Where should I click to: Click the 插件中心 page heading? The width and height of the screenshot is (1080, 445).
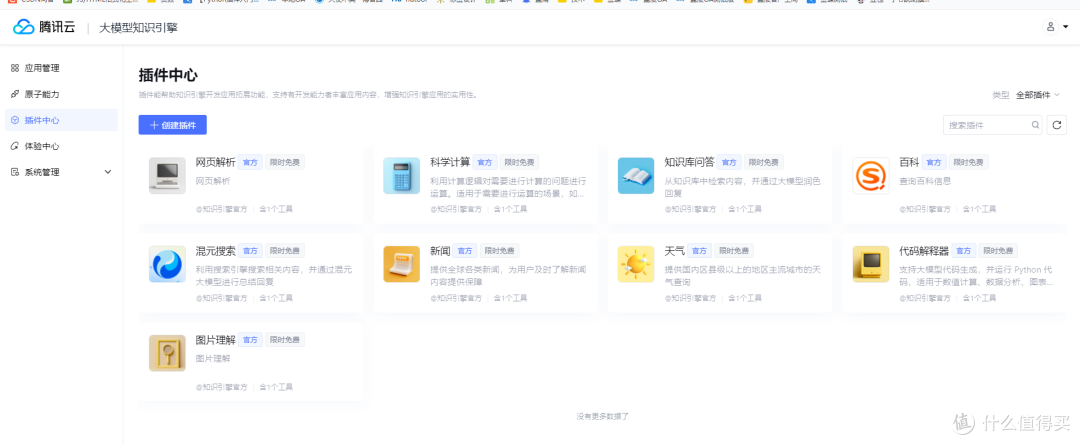point(168,75)
